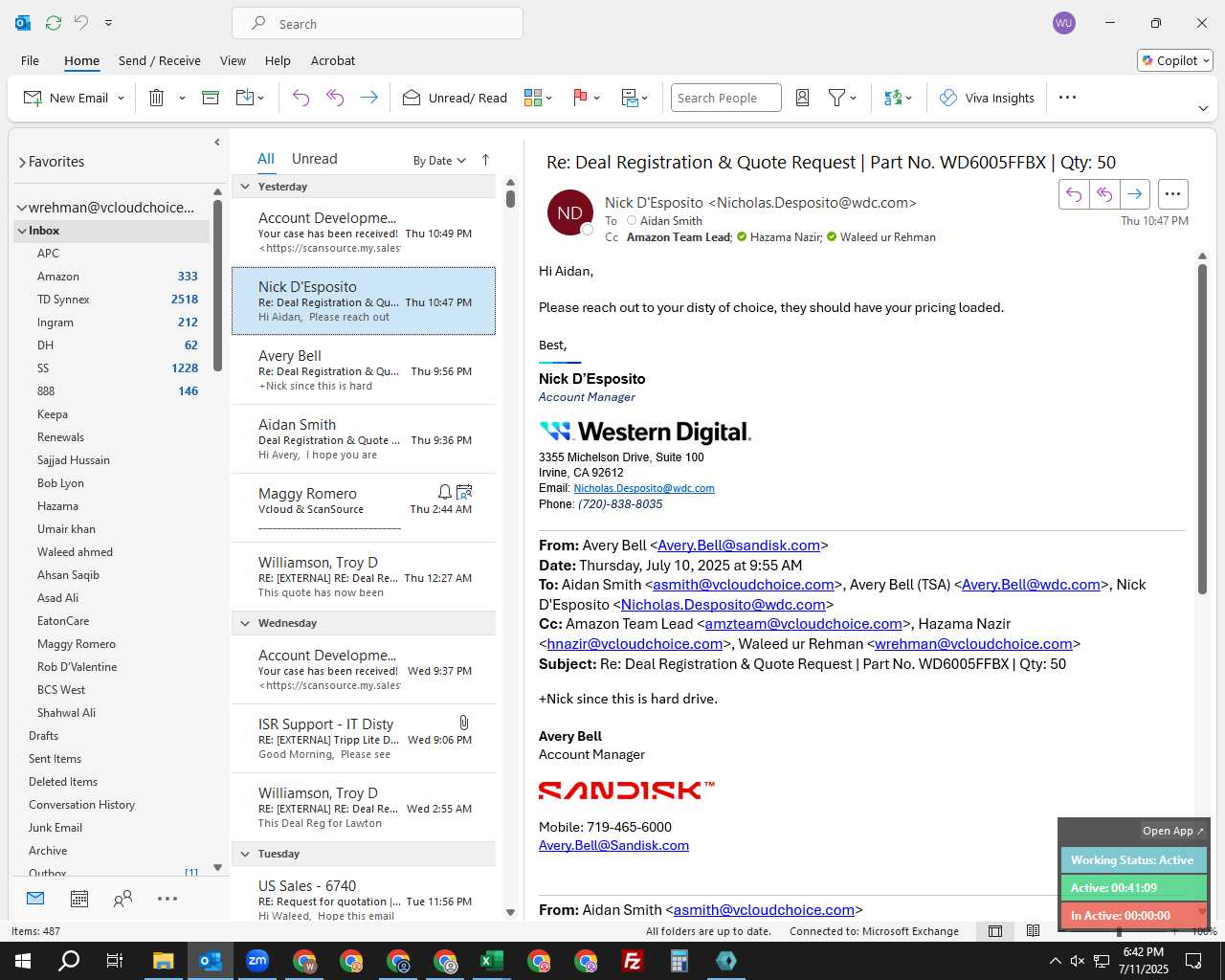The image size is (1225, 980).
Task: Open the Help tab
Action: point(278,60)
